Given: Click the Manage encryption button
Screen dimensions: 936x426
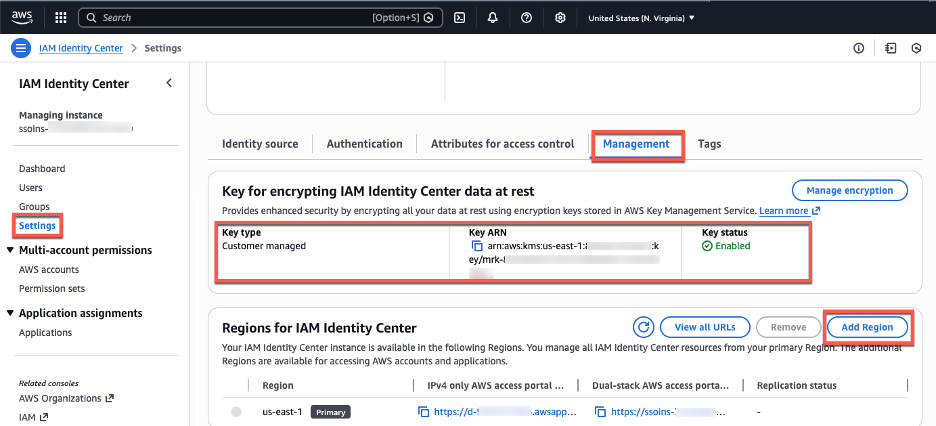Looking at the screenshot, I should (x=849, y=190).
